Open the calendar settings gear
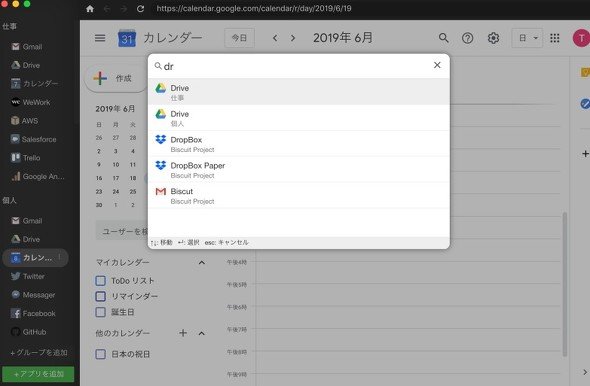 pyautogui.click(x=493, y=38)
